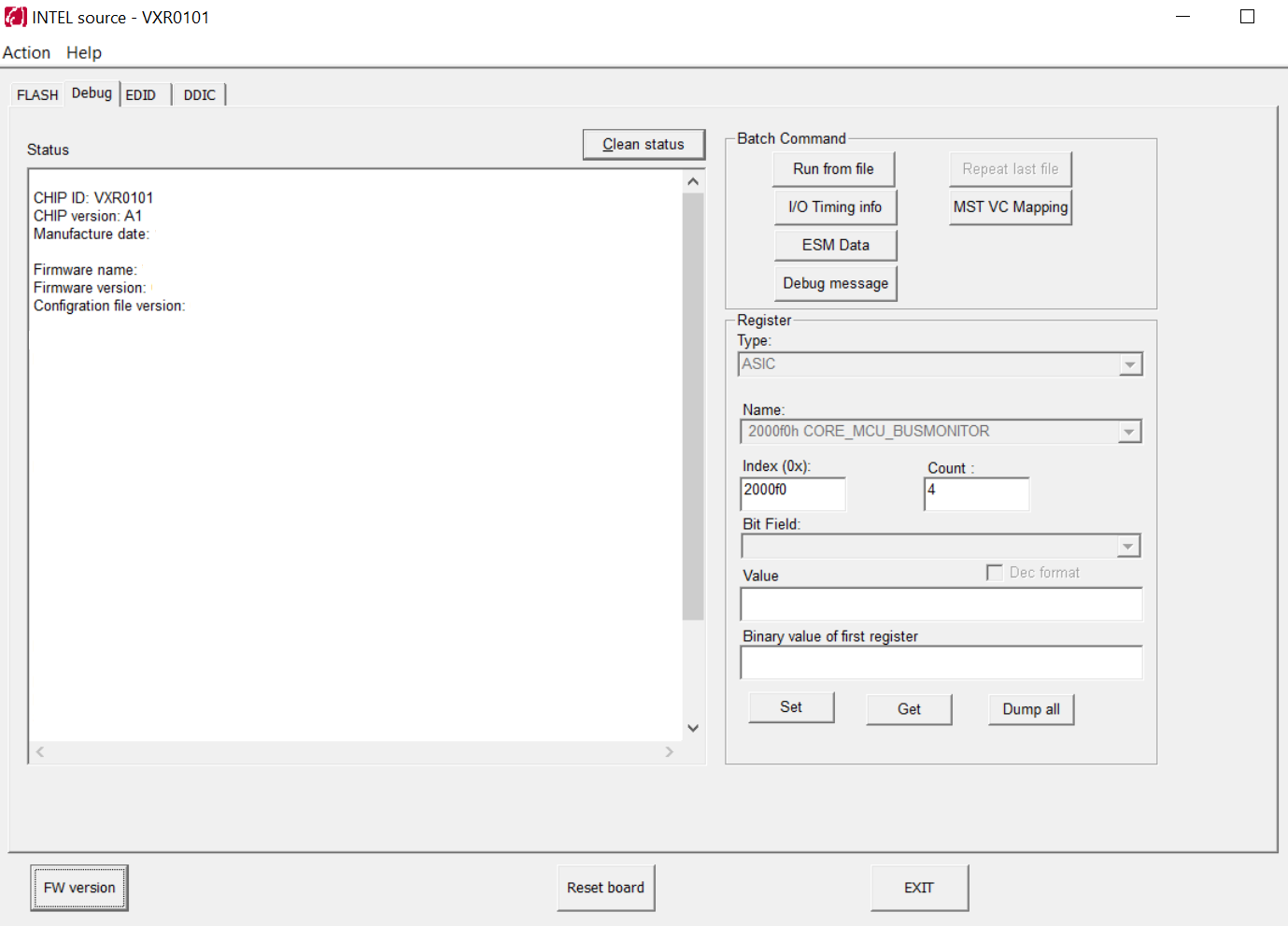Click the Index (0x) input field

coord(793,493)
